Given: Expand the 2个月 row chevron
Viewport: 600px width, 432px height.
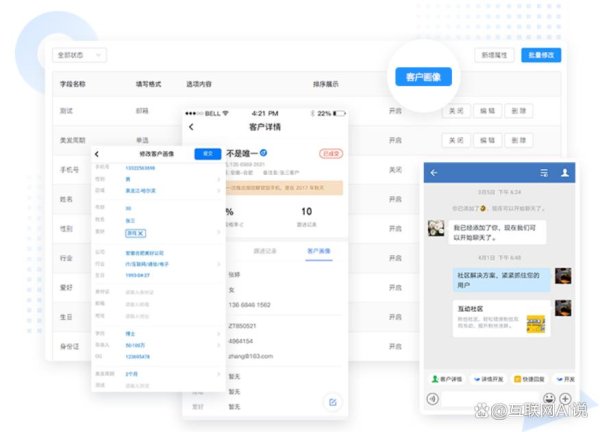Looking at the screenshot, I should tap(218, 373).
